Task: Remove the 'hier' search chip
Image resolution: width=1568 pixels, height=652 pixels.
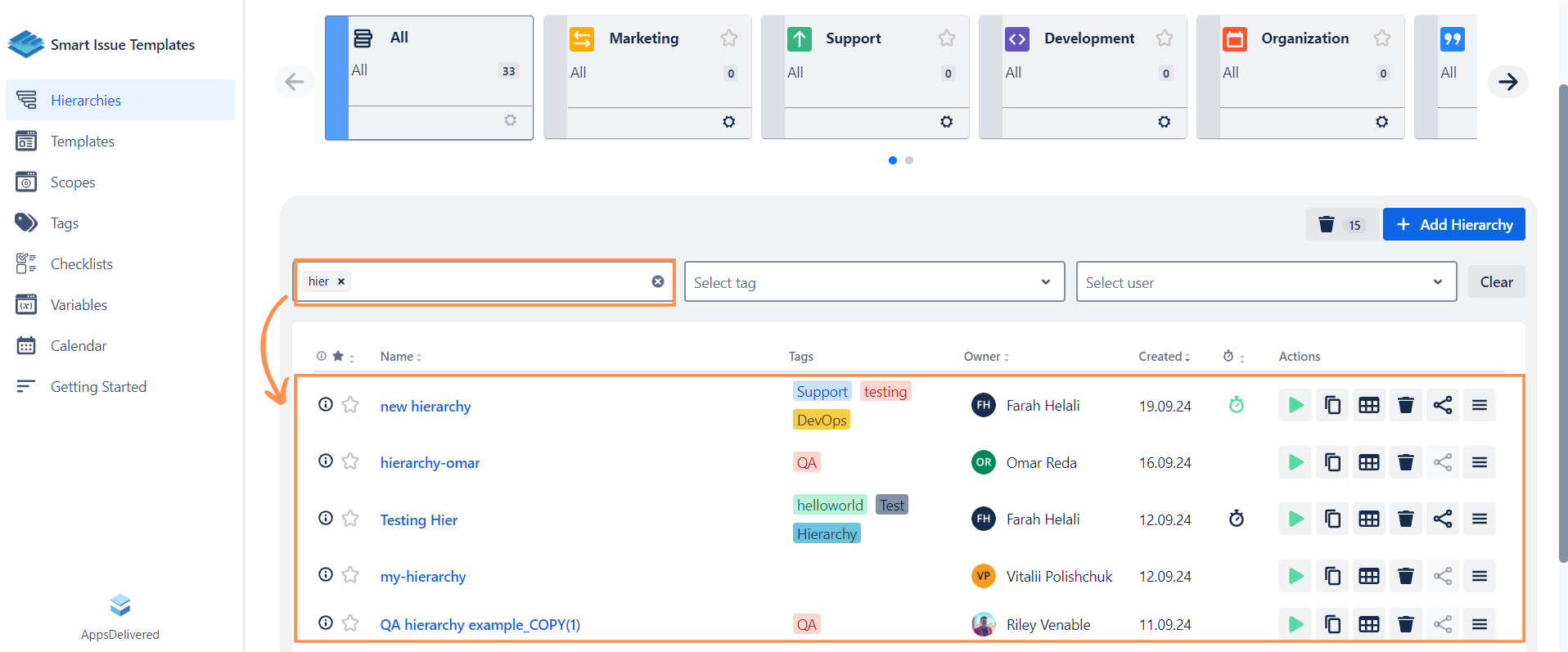Action: [341, 281]
